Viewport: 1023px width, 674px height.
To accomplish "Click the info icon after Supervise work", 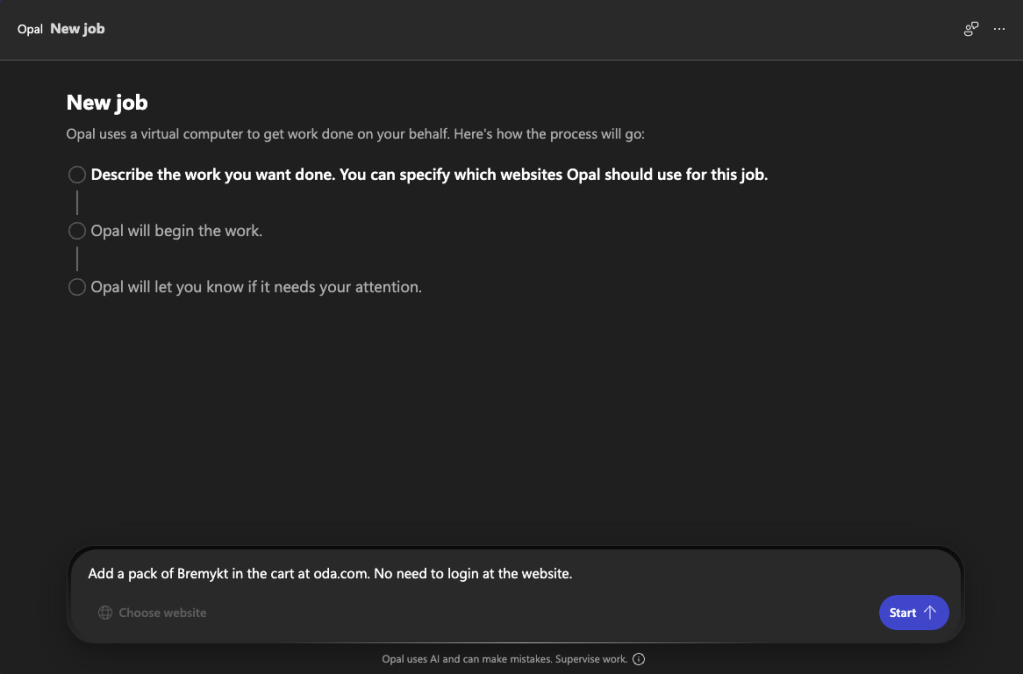I will 639,659.
